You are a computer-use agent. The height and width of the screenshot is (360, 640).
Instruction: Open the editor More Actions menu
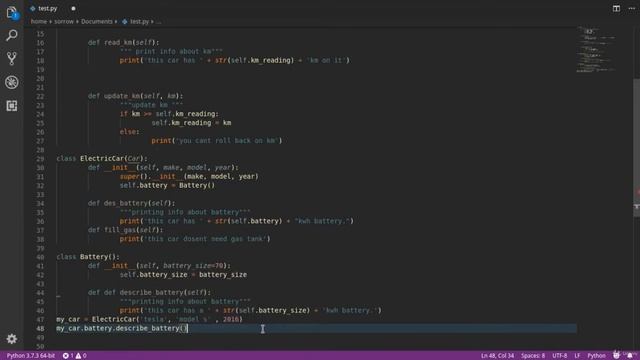(x=631, y=9)
